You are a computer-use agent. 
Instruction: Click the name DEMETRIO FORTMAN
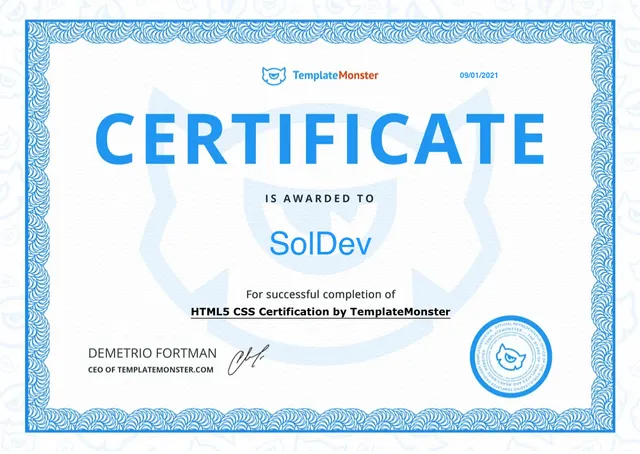coord(152,353)
